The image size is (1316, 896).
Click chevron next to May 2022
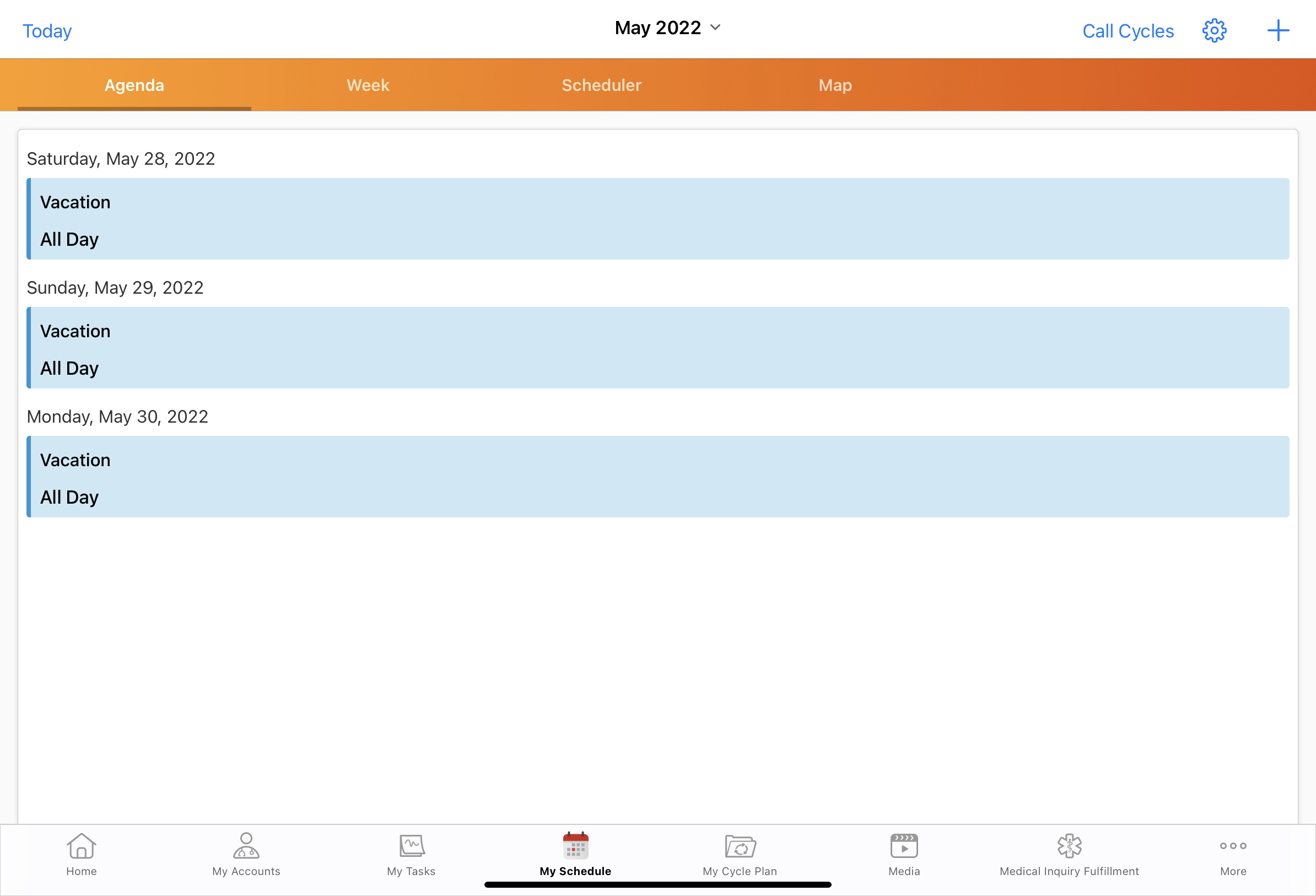click(x=715, y=27)
